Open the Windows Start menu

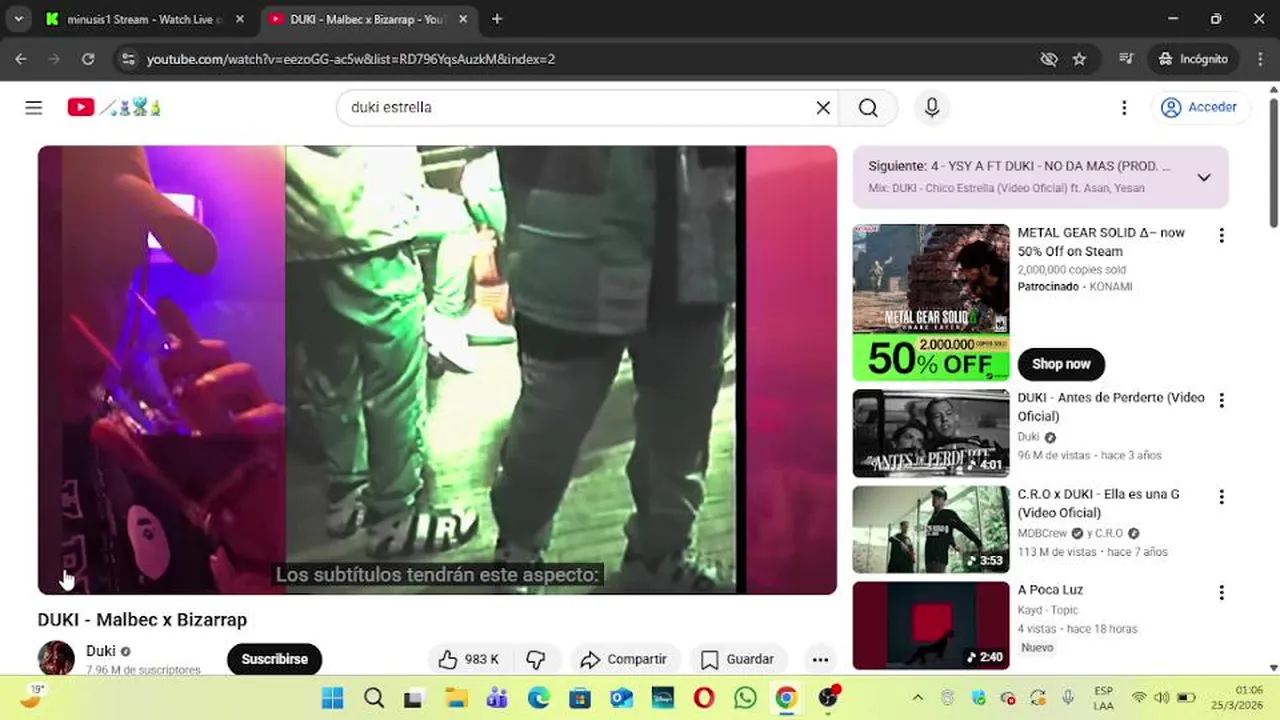[x=333, y=697]
